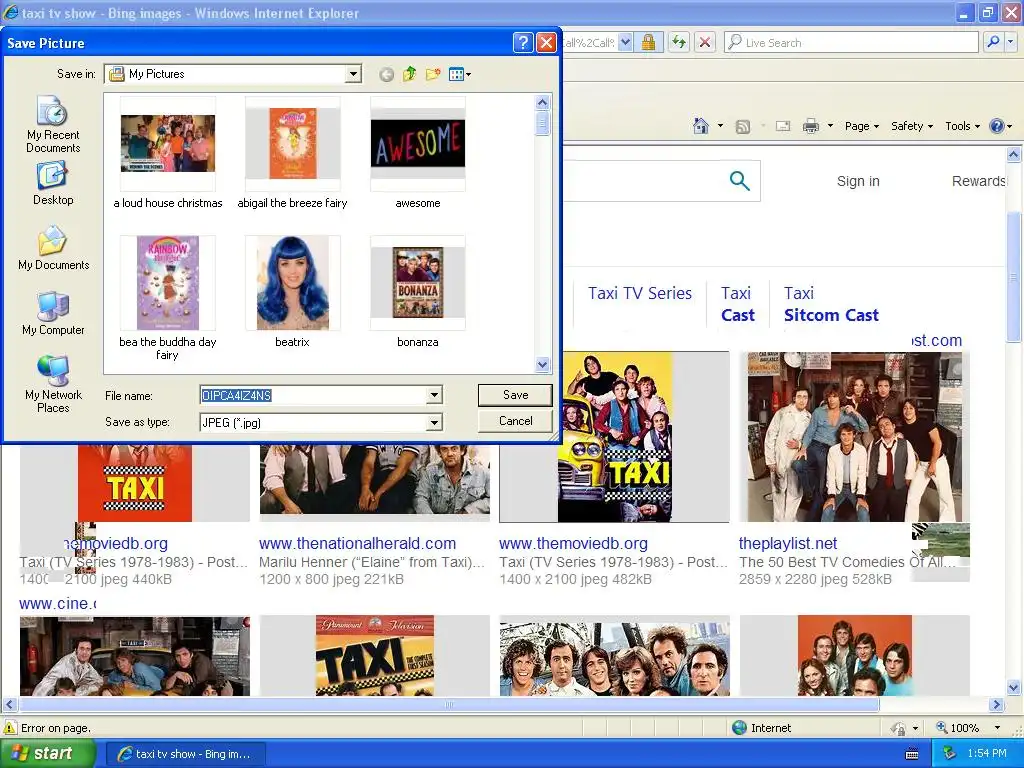Click the taxi tv show taskbar button
Image resolution: width=1024 pixels, height=768 pixels.
pyautogui.click(x=185, y=754)
